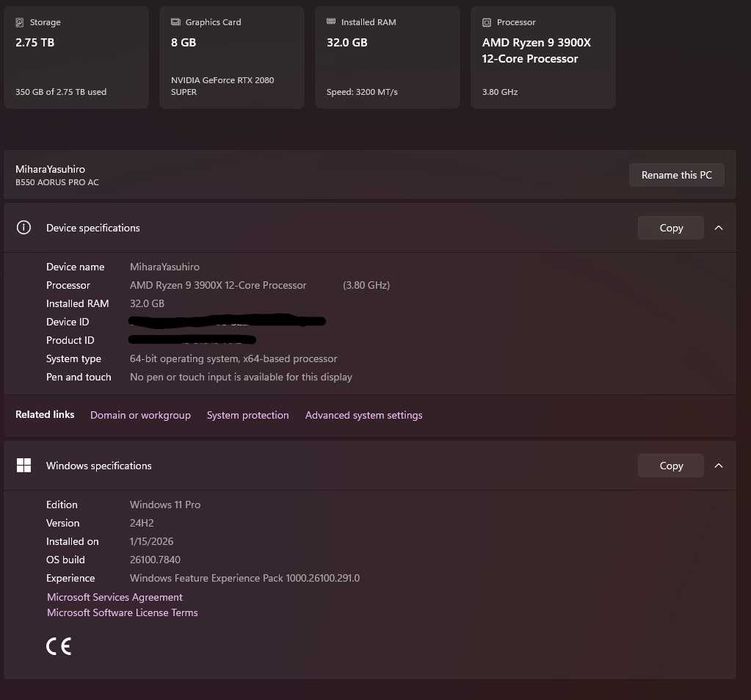Click the 'Related links' label

tap(45, 415)
